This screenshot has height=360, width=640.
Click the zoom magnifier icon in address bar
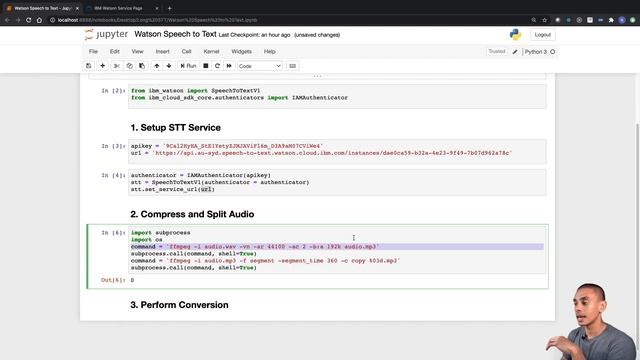tap(533, 20)
